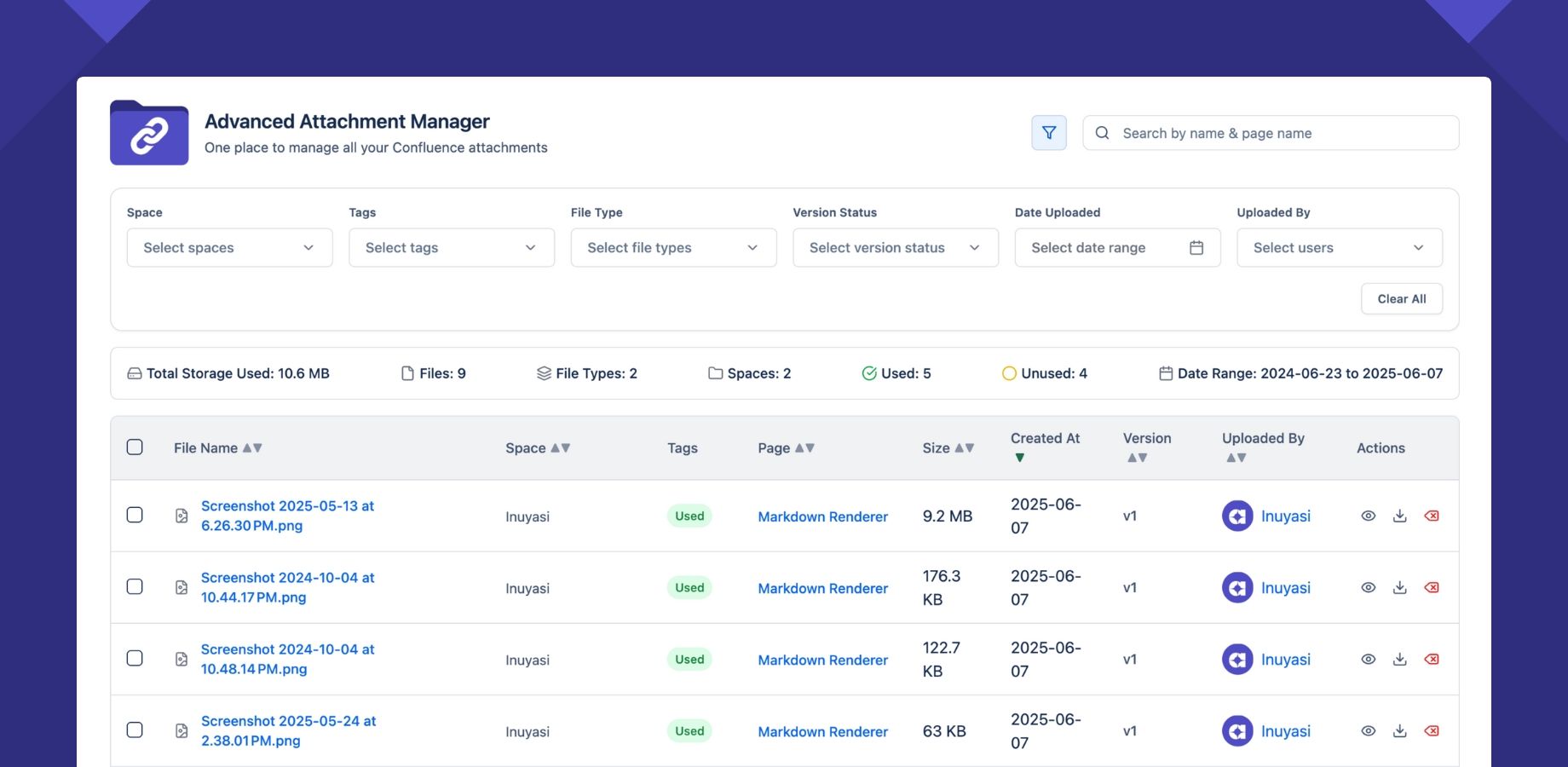This screenshot has width=1568, height=767.
Task: Download Screenshot 2024-10-04 at 10.44.17 PM.png
Action: 1400,587
